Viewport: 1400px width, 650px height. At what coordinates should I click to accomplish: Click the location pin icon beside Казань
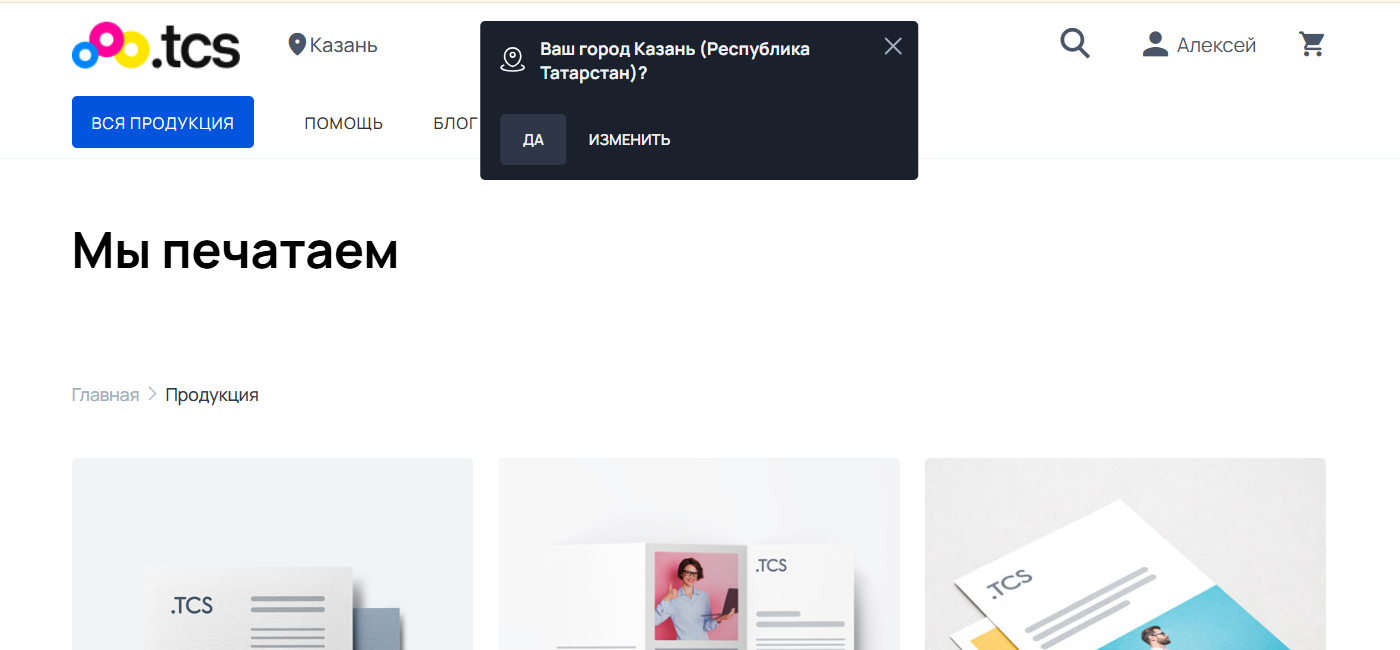296,45
